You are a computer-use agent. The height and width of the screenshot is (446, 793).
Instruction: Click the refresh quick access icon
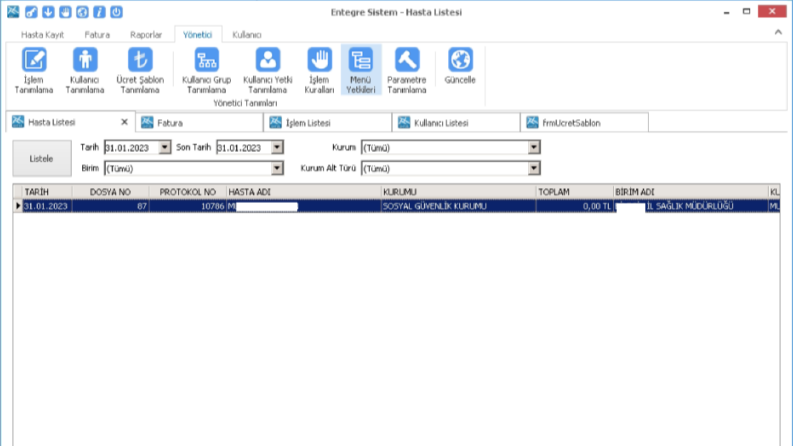pos(82,12)
